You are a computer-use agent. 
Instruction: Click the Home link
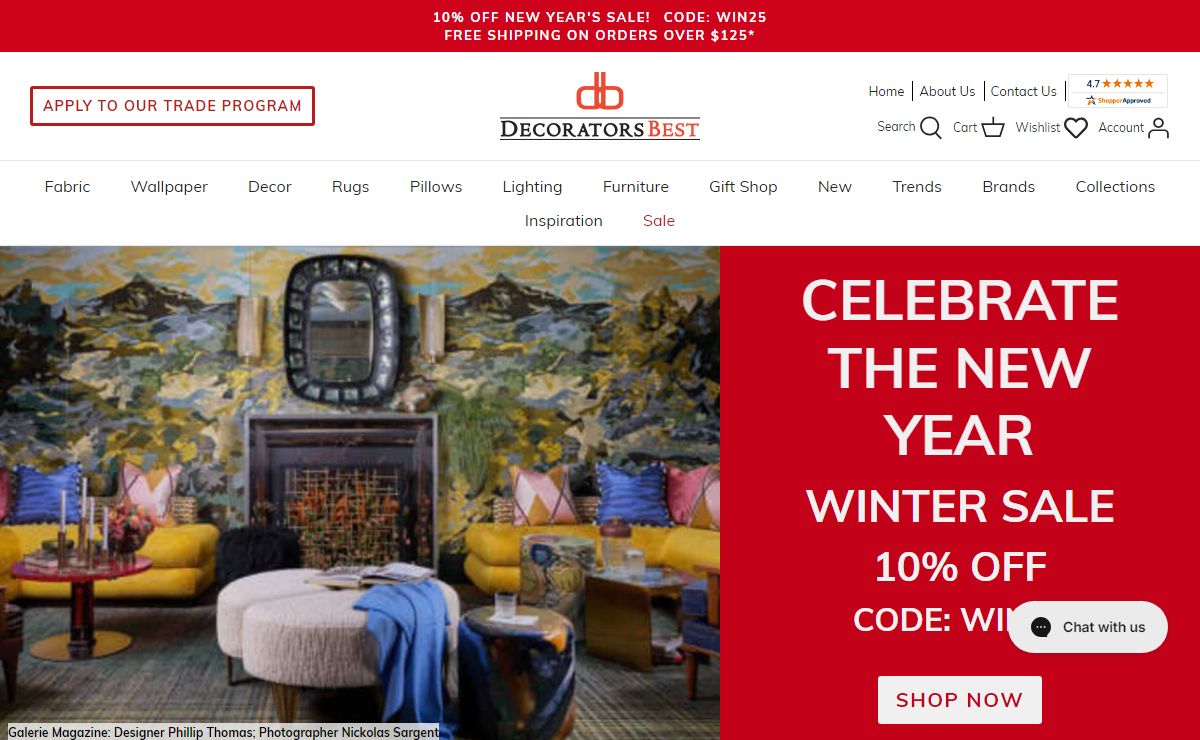[x=886, y=91]
